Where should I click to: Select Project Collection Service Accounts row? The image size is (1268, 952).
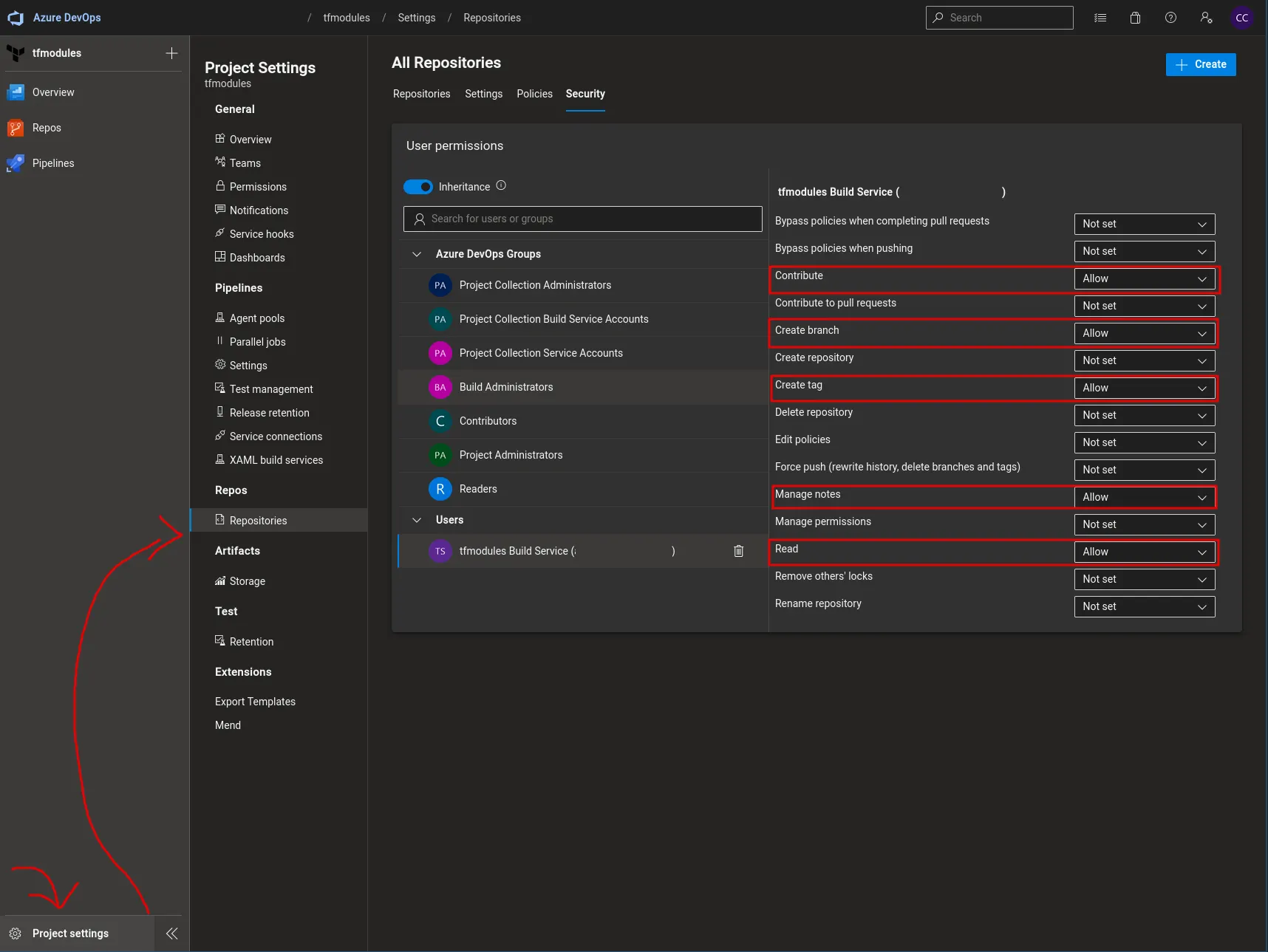pyautogui.click(x=583, y=353)
